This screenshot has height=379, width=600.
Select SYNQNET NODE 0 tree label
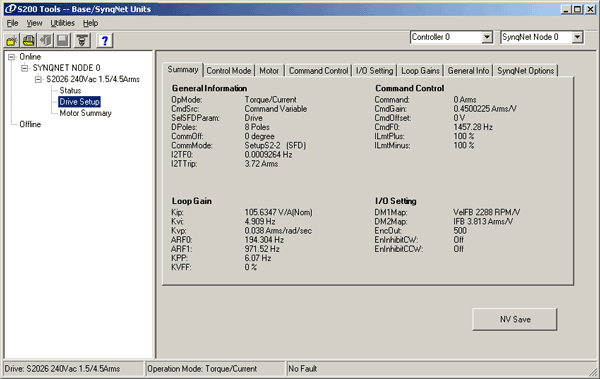click(67, 68)
